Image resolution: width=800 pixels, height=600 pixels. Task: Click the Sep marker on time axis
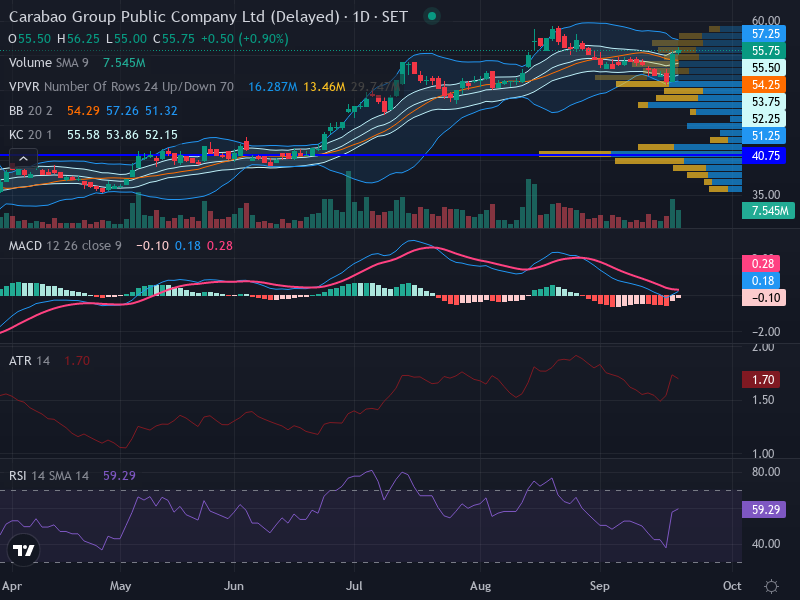pos(599,586)
